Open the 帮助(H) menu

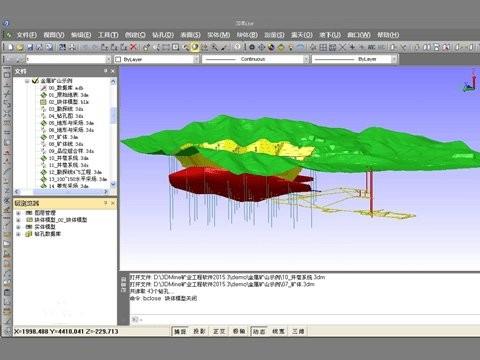click(x=388, y=35)
